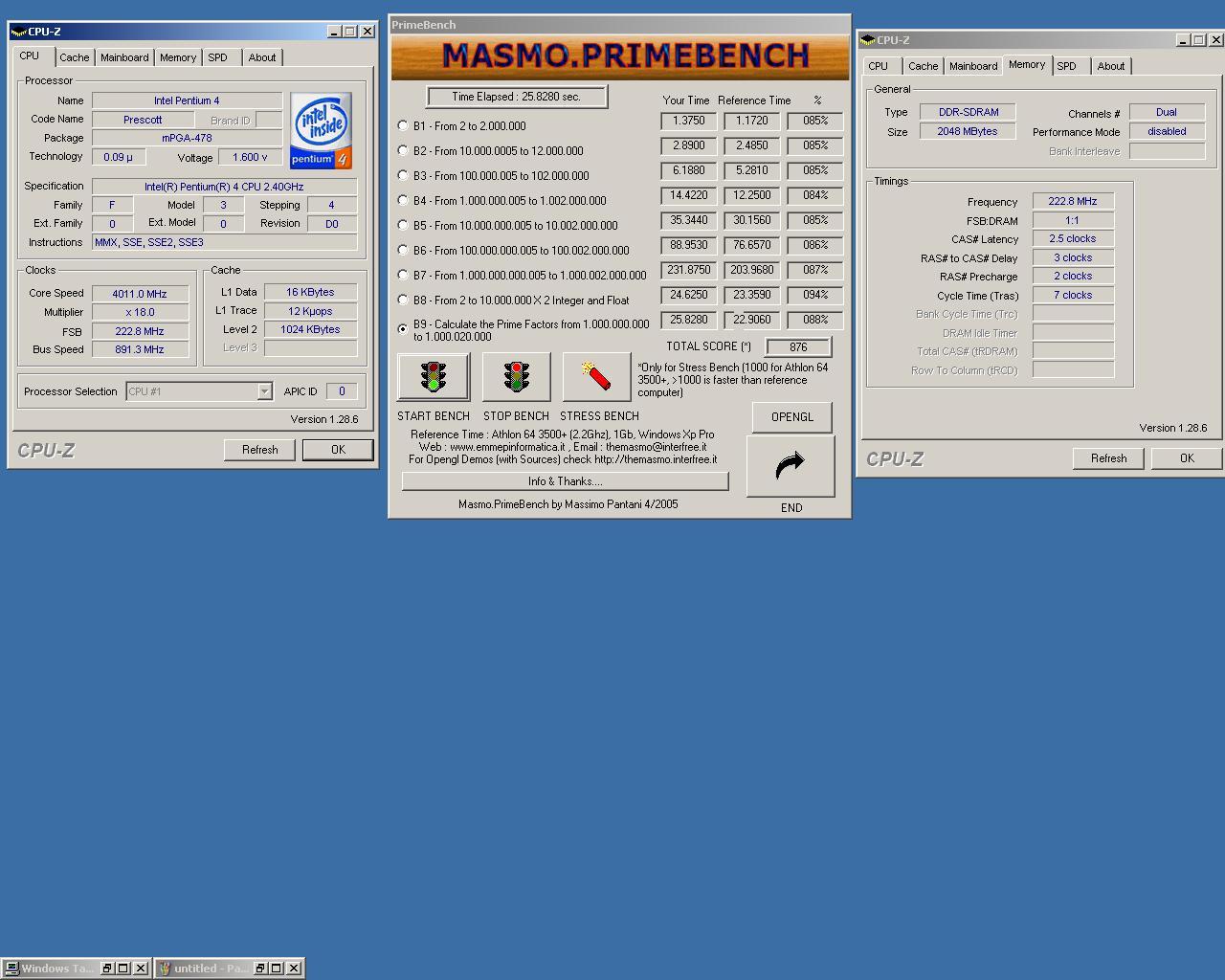Screen dimensions: 1225x980
Task: Click the memory Frequency value 222.8 MHz
Action: pos(1073,202)
